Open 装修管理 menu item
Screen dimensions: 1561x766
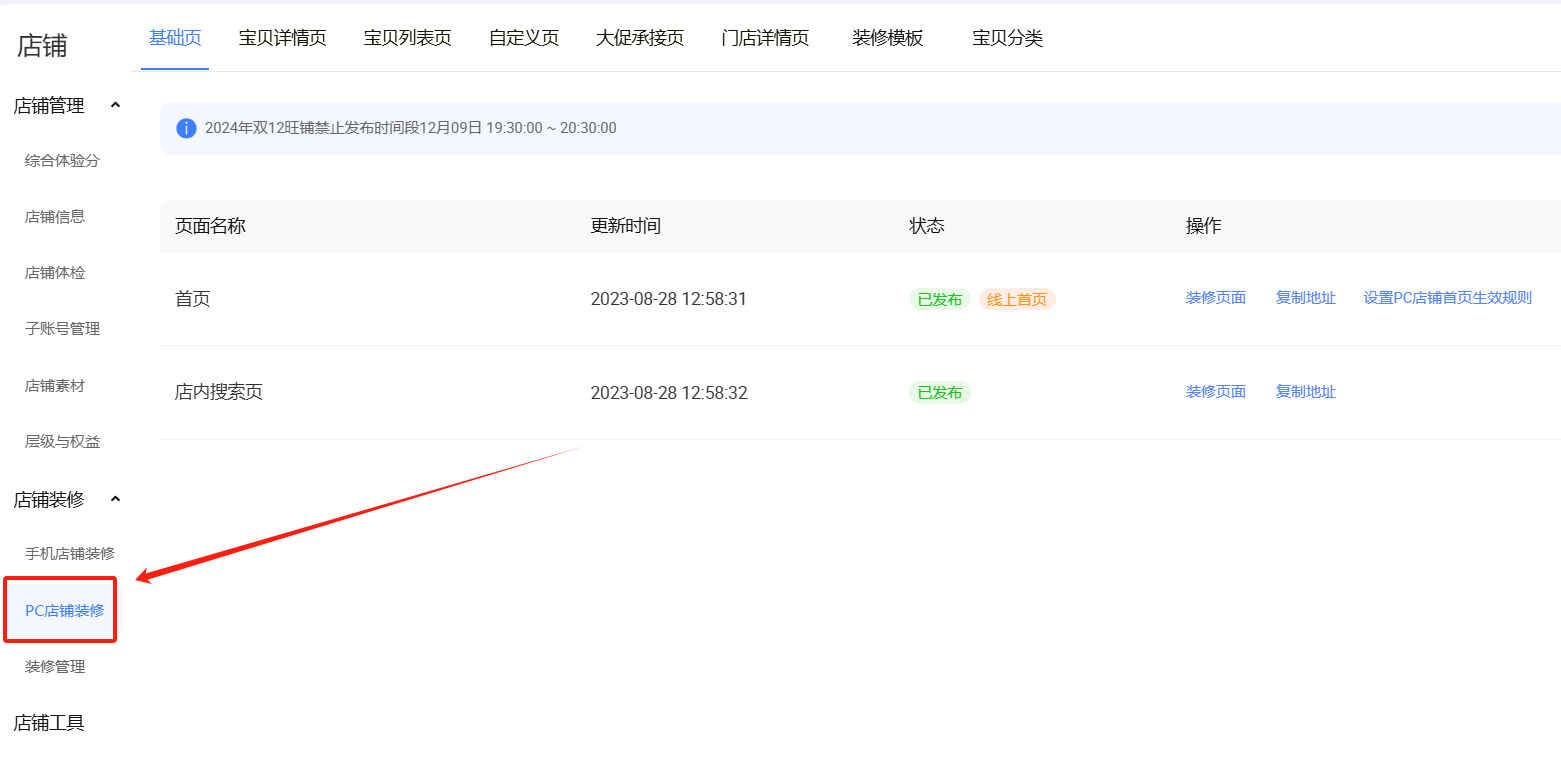coord(55,666)
